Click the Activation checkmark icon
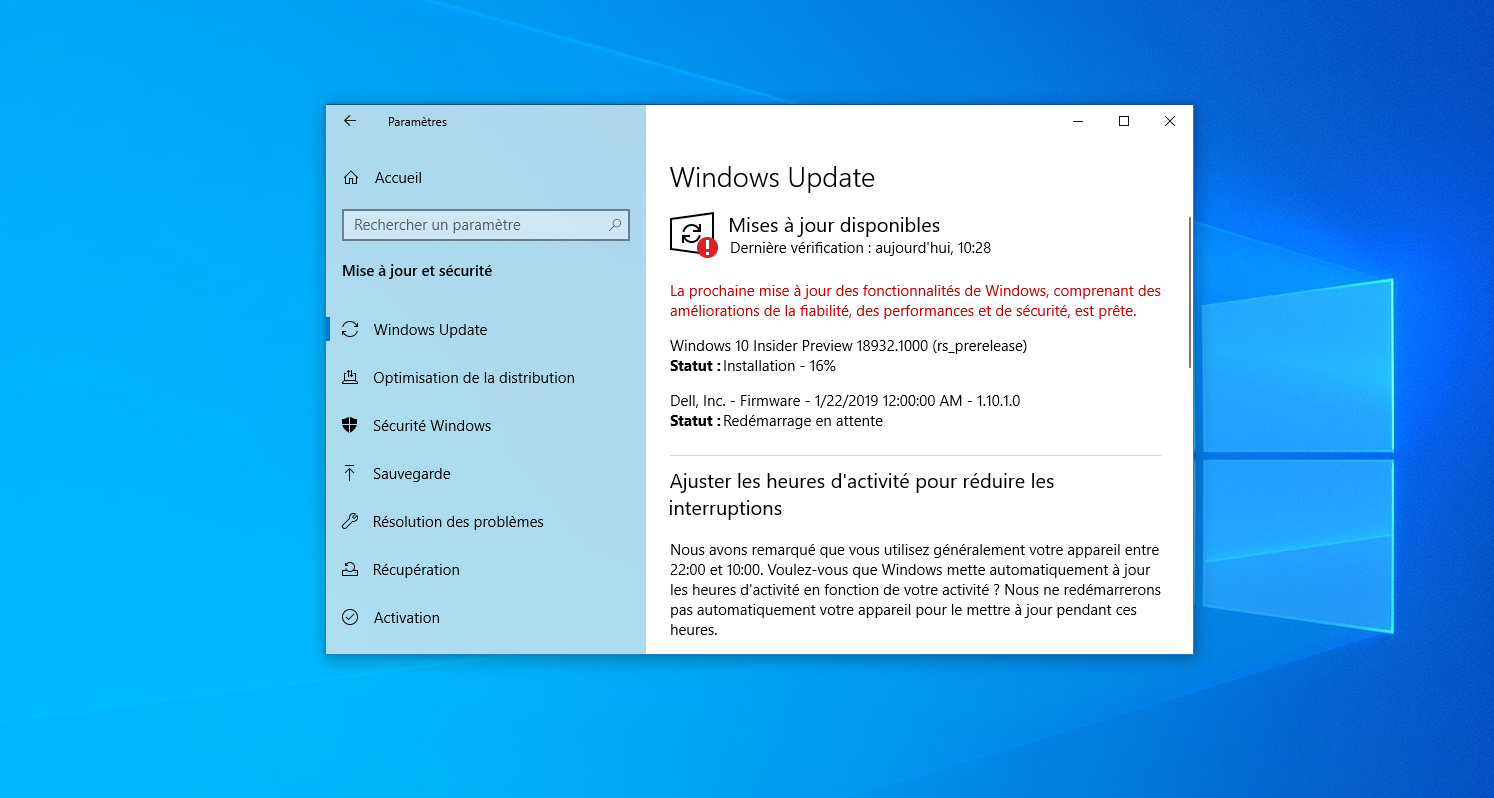This screenshot has height=798, width=1494. click(x=350, y=617)
